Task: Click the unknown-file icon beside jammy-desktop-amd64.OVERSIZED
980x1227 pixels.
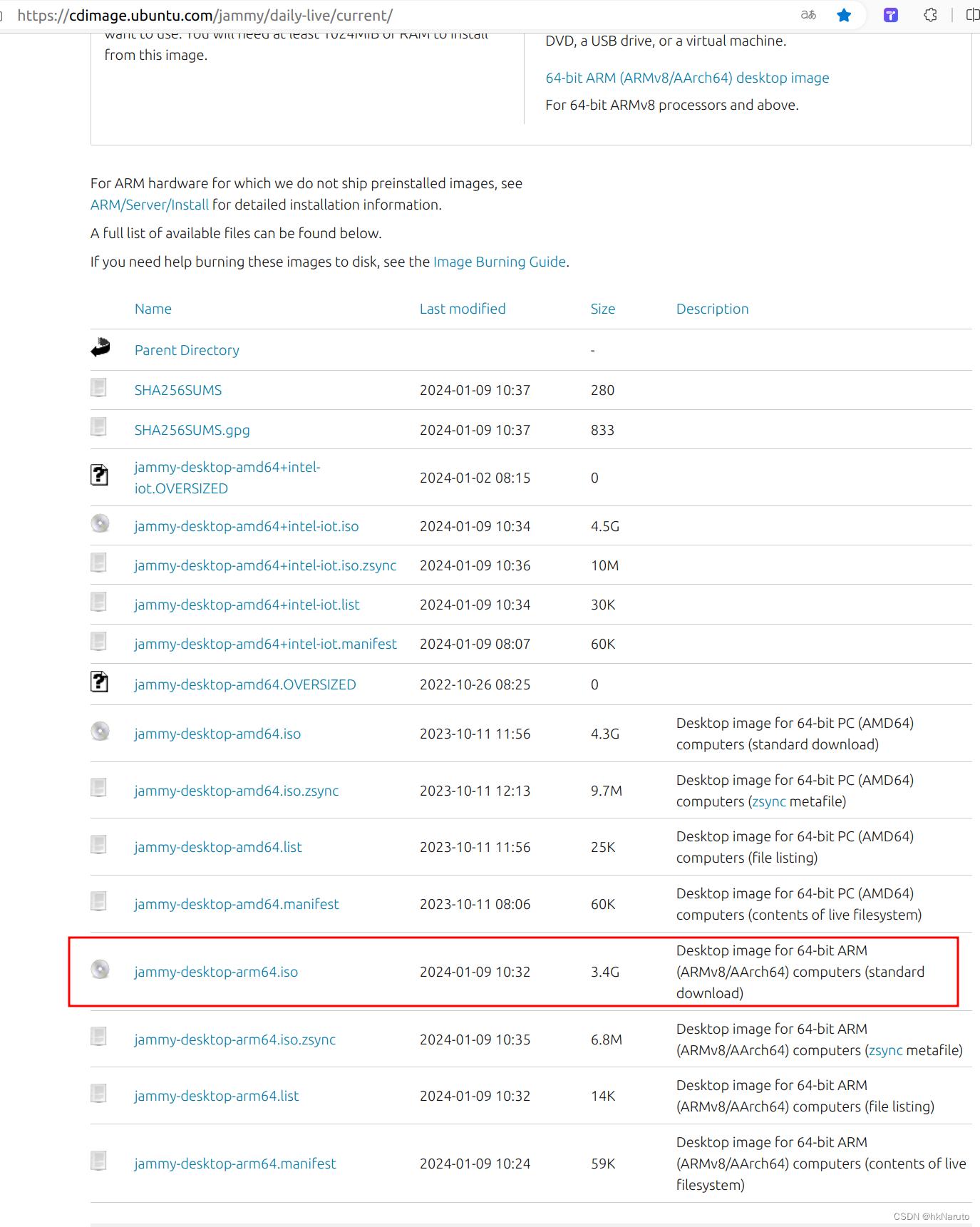Action: coord(100,682)
